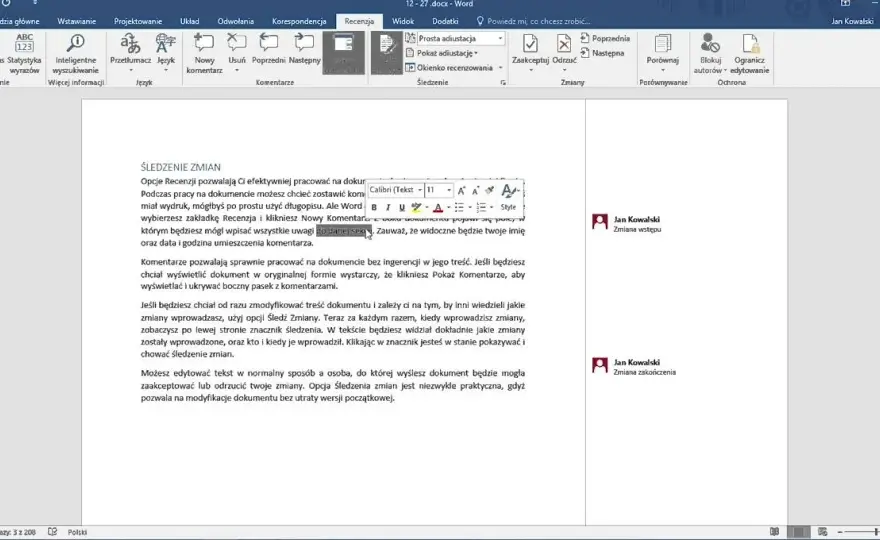Toggle Bold in the mini toolbar
Image resolution: width=880 pixels, height=540 pixels.
click(374, 207)
